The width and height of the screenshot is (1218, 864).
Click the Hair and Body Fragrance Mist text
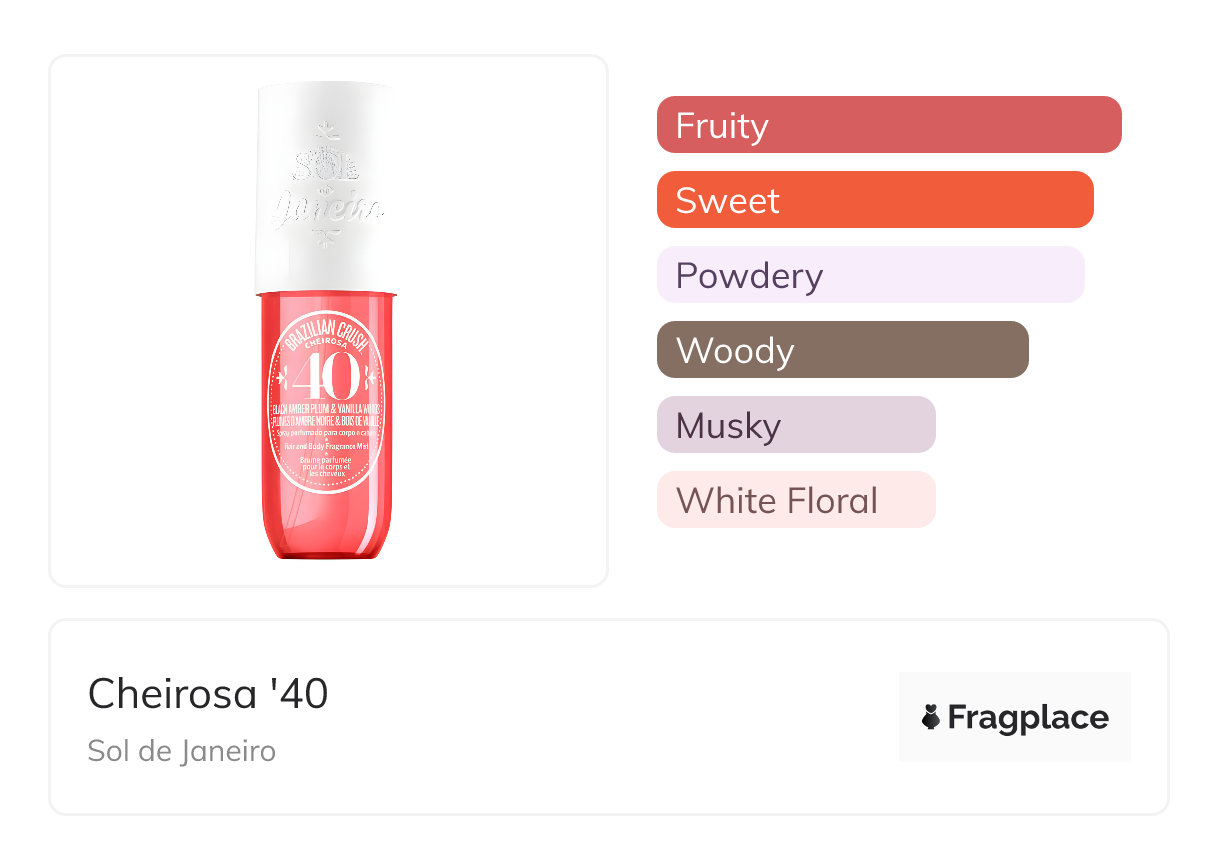pyautogui.click(x=327, y=446)
